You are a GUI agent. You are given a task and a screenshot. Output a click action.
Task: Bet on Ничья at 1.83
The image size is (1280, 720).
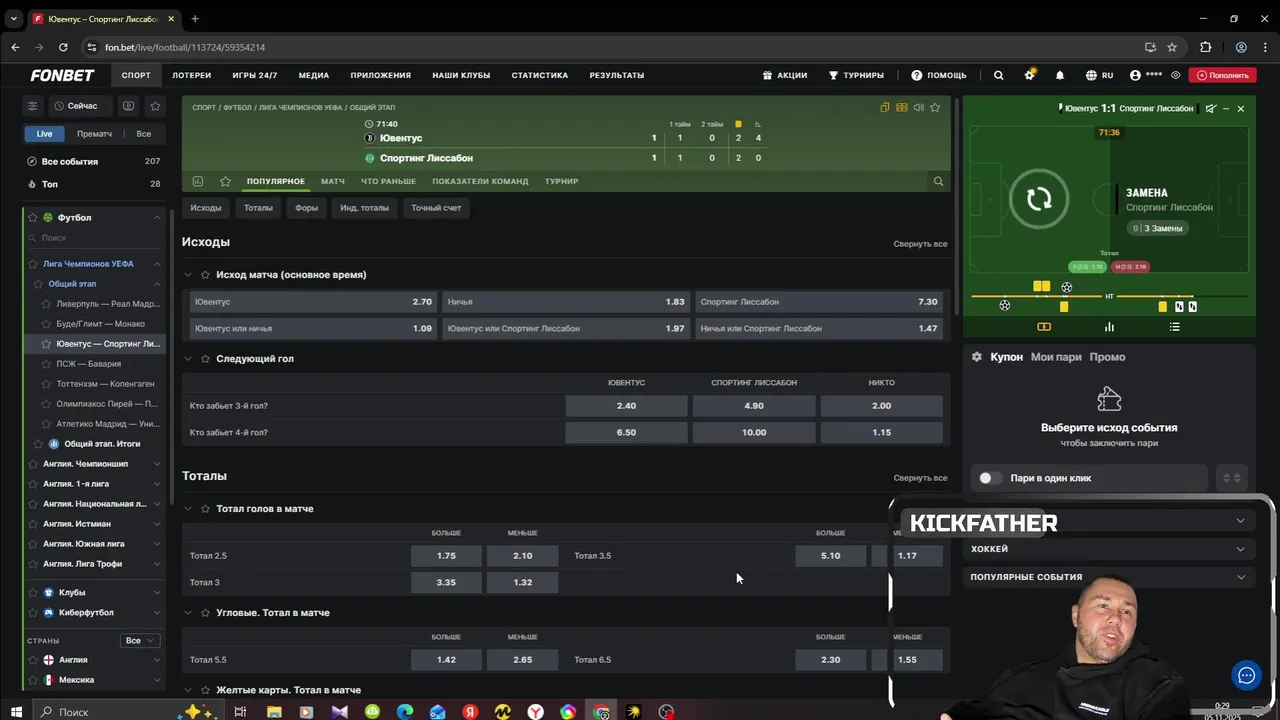(x=566, y=302)
